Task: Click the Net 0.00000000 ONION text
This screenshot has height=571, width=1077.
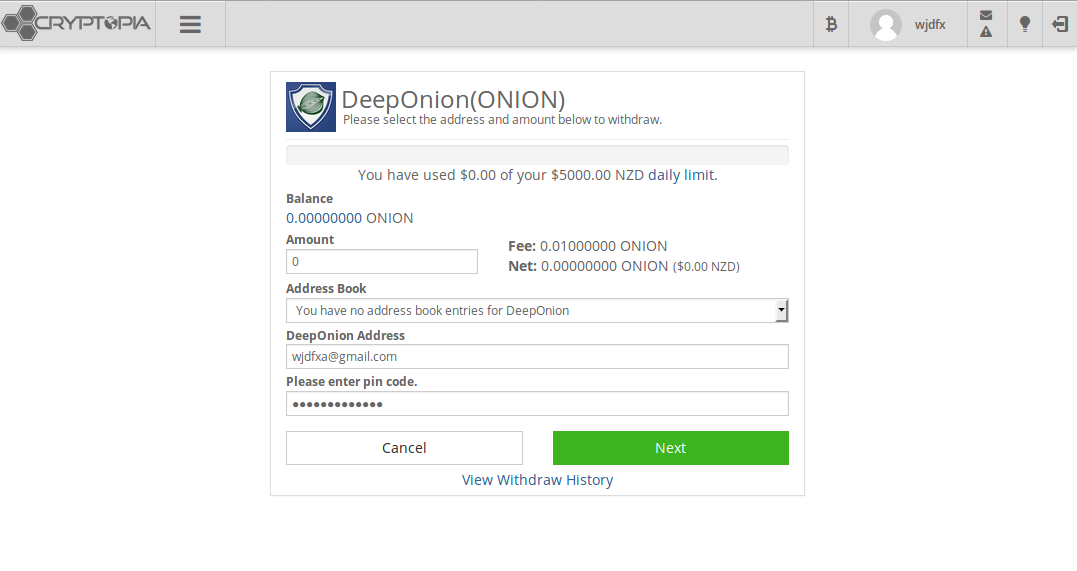Action: coord(588,266)
